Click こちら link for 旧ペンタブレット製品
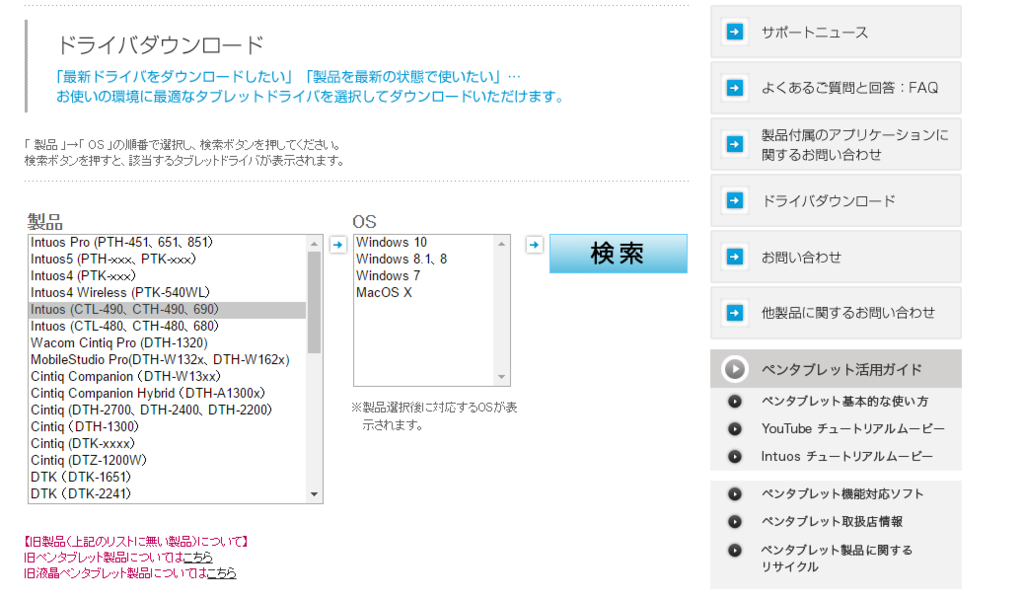1024x599 pixels. click(x=198, y=557)
